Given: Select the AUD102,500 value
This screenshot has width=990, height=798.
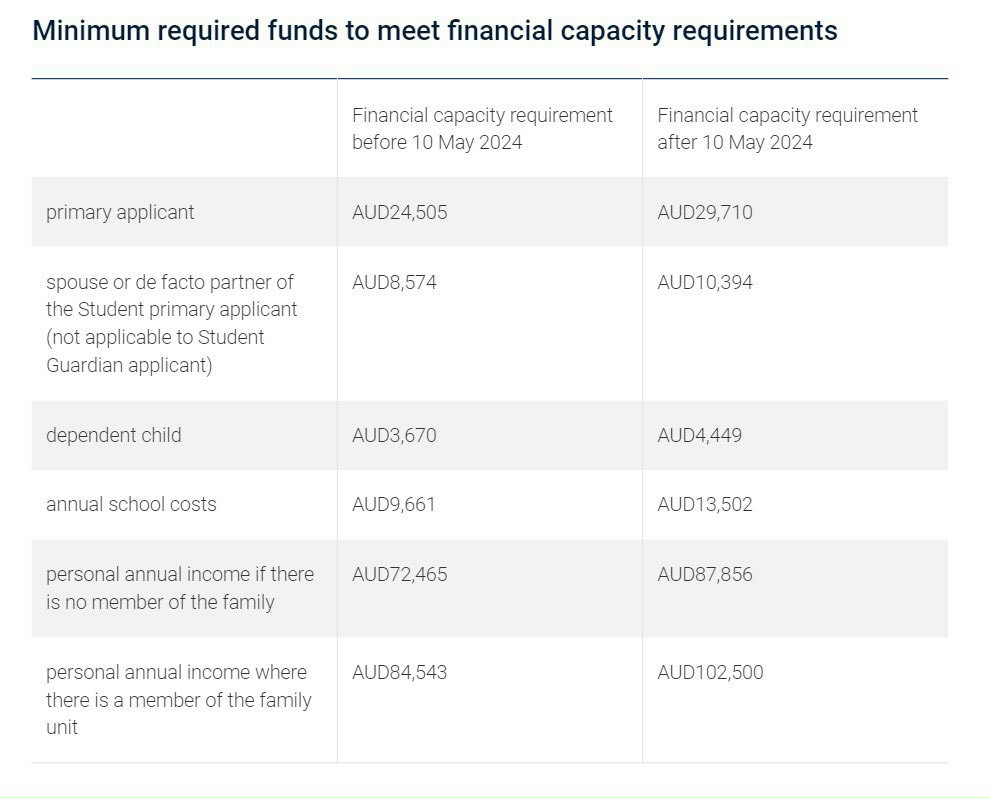Looking at the screenshot, I should click(710, 672).
